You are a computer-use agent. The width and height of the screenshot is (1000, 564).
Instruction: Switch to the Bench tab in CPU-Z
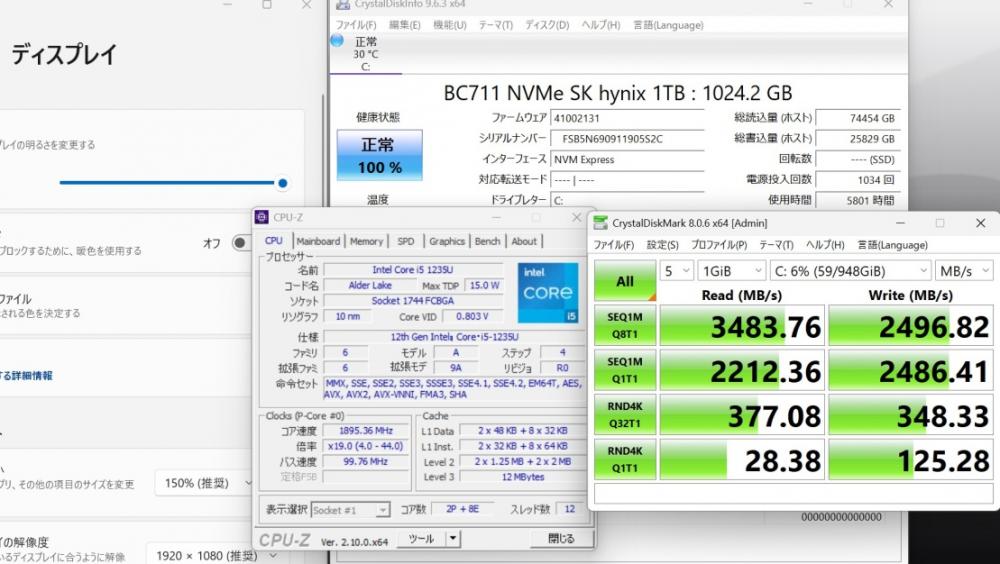(x=488, y=241)
